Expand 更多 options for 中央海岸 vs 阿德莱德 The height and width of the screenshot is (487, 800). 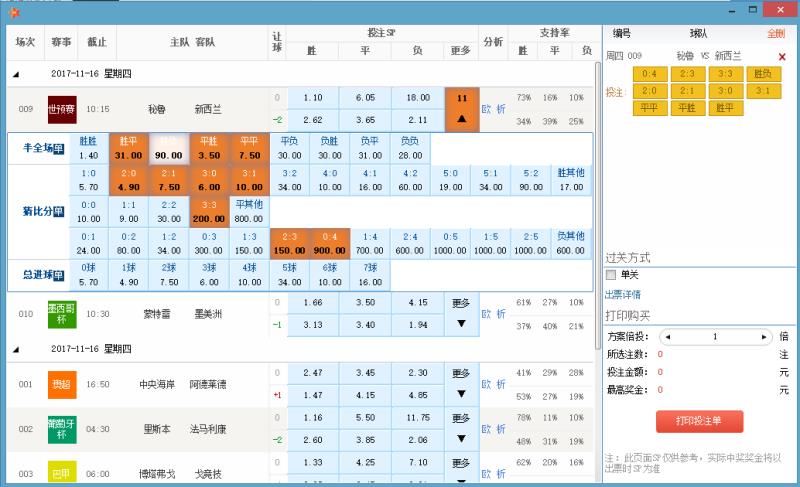pyautogui.click(x=461, y=385)
